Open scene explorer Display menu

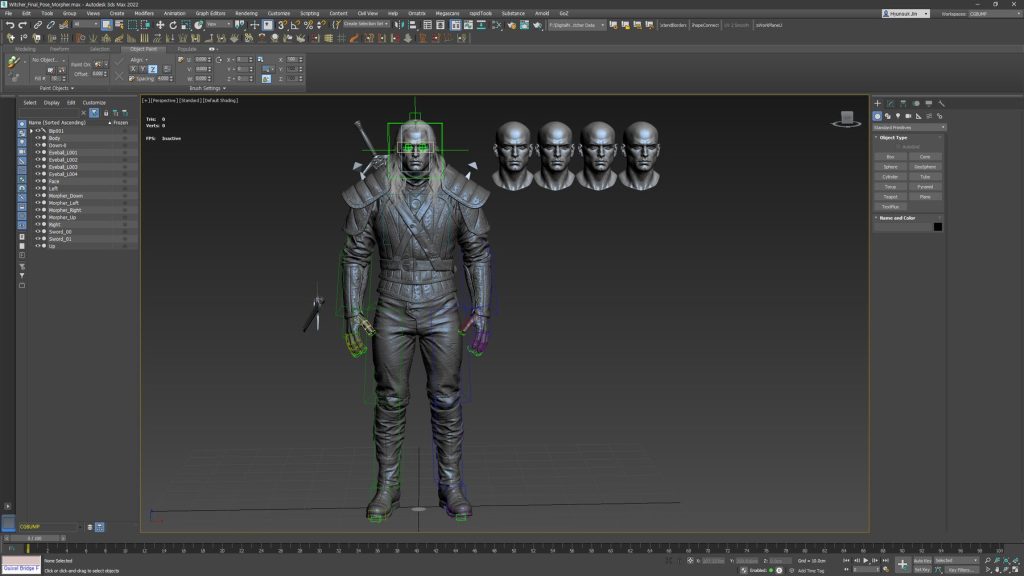[52, 103]
